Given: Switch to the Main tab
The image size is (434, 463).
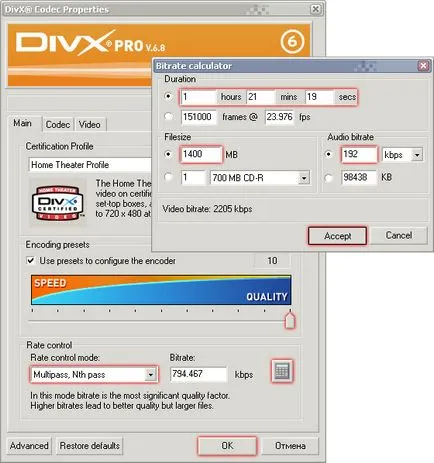Looking at the screenshot, I should pos(22,123).
